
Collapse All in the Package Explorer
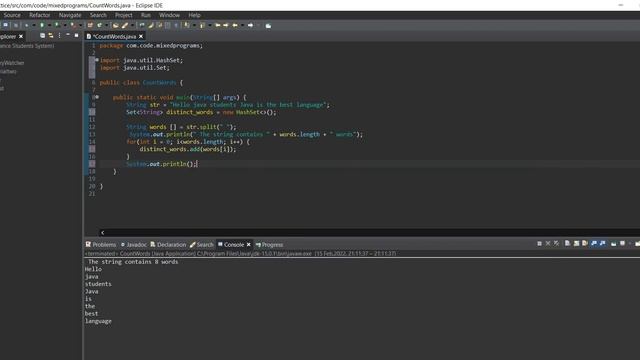pyautogui.click(x=42, y=36)
